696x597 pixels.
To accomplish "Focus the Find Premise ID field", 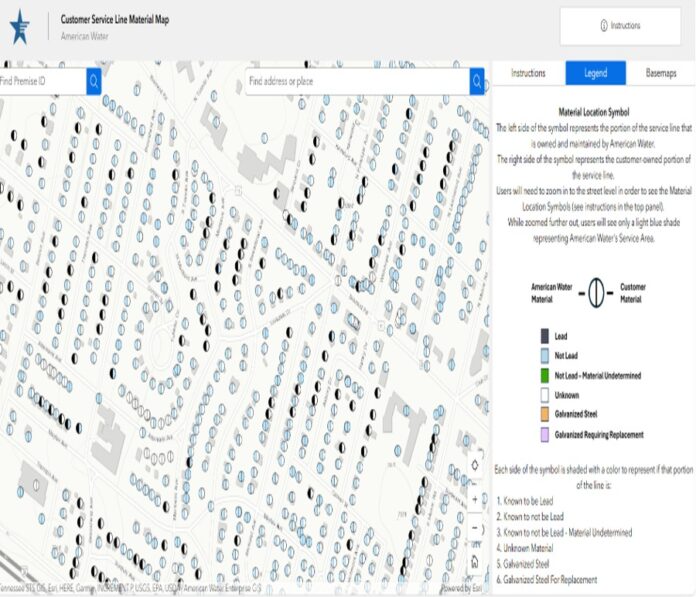I will pos(43,81).
